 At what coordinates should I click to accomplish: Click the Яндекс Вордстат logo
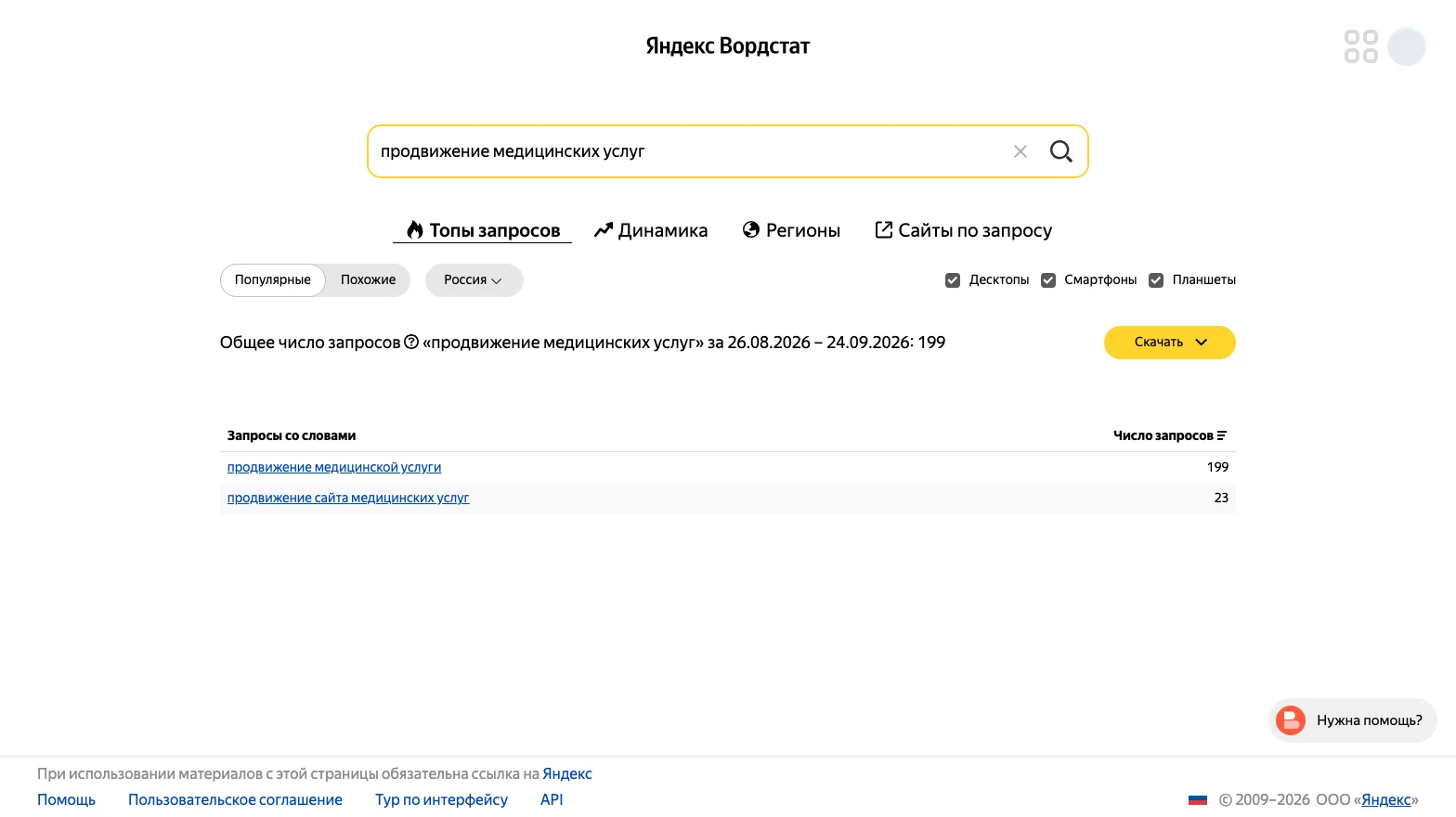coord(728,46)
